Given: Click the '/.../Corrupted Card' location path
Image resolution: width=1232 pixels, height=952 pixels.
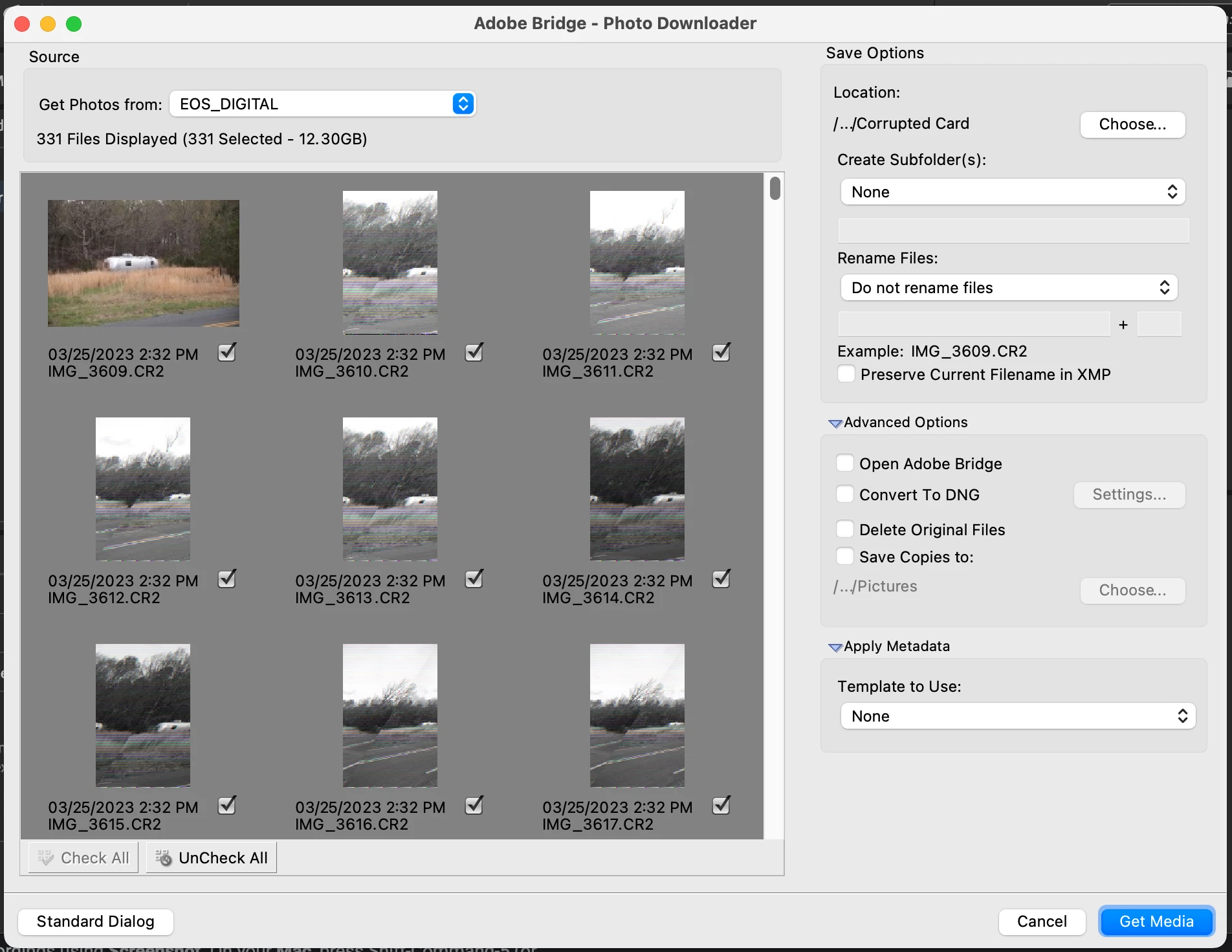Looking at the screenshot, I should click(901, 124).
